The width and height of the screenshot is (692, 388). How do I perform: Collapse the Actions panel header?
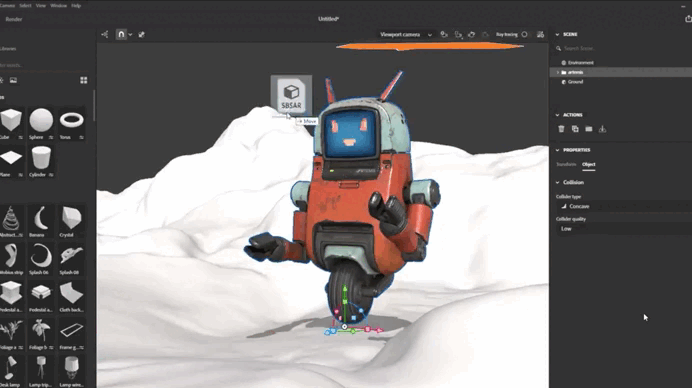click(557, 115)
